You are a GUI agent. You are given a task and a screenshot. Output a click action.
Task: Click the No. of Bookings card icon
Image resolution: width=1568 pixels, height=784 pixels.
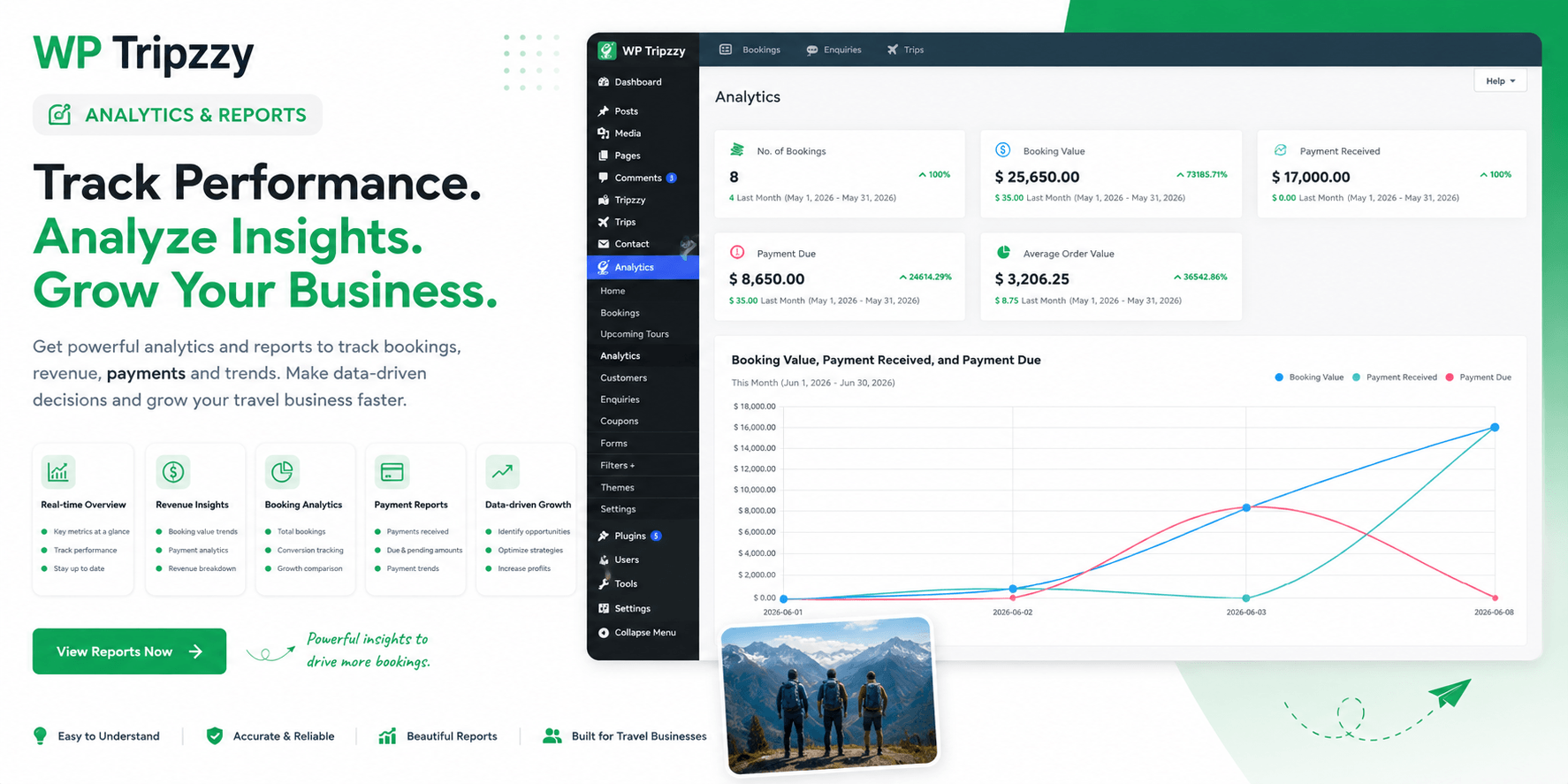tap(737, 150)
